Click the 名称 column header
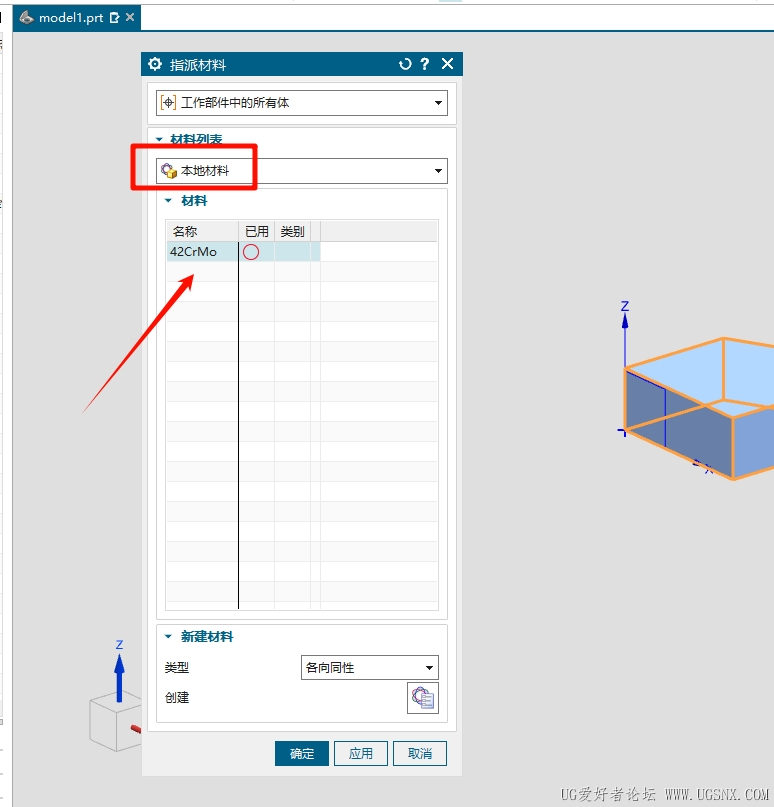The width and height of the screenshot is (774, 807). (x=202, y=232)
